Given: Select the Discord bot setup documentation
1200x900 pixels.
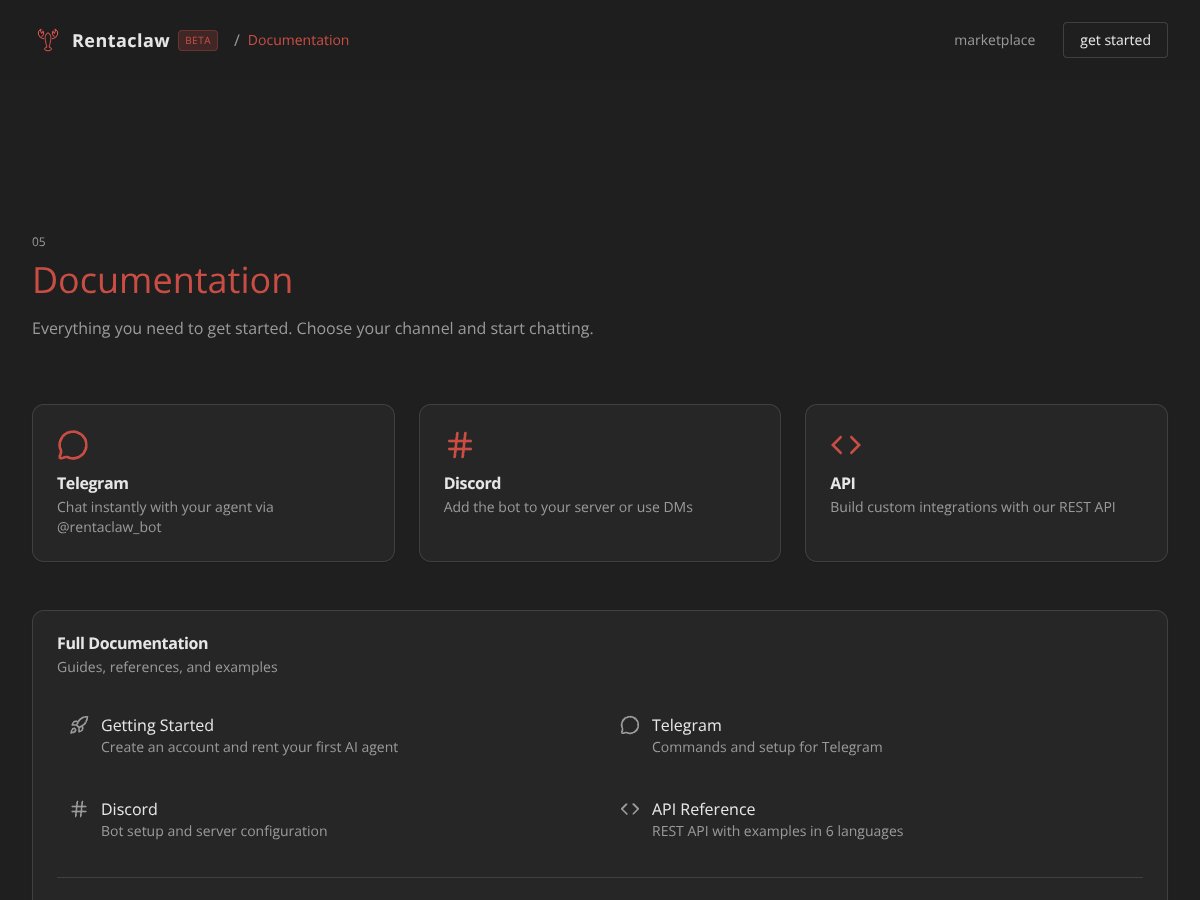Looking at the screenshot, I should (129, 809).
